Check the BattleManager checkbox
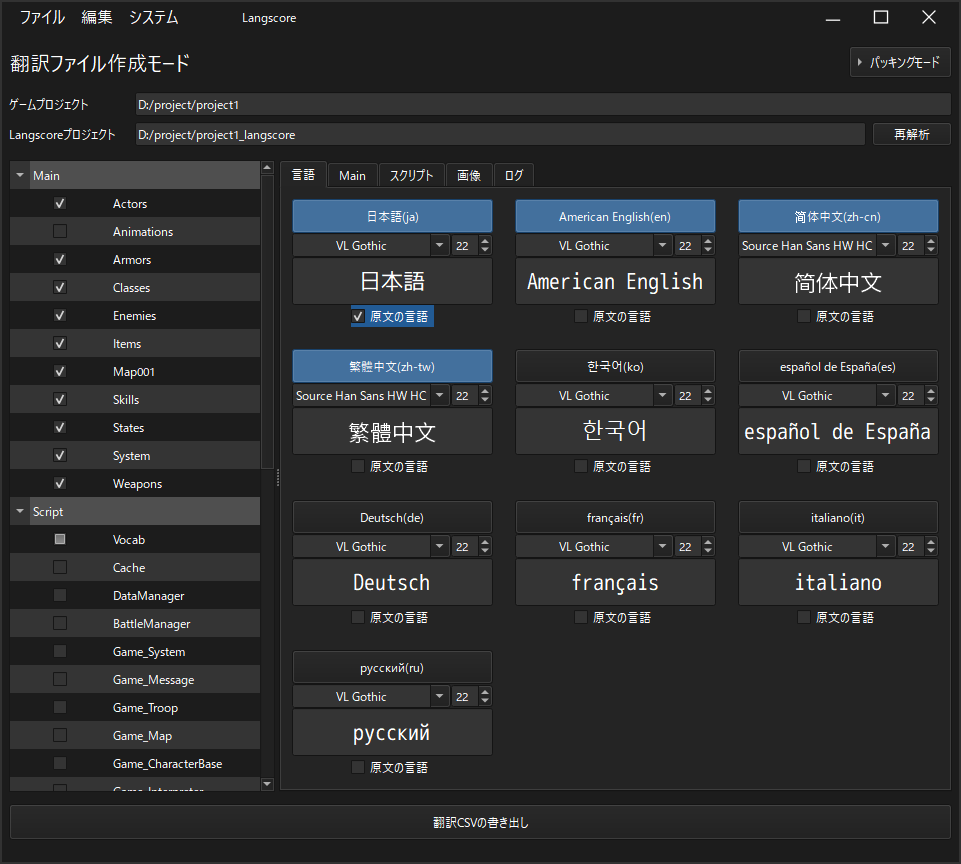 click(x=60, y=623)
